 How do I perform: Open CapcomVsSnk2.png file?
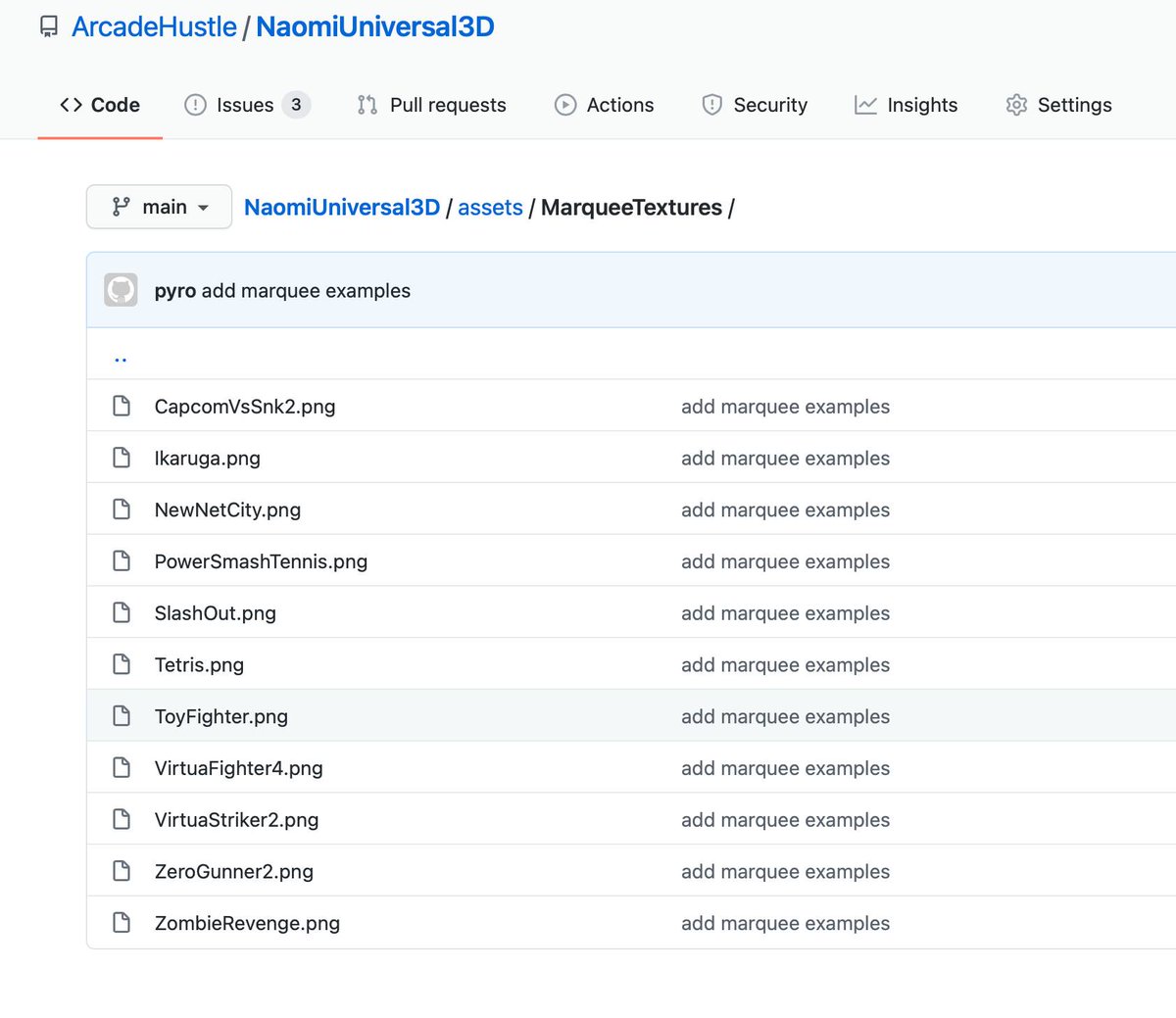pos(245,407)
